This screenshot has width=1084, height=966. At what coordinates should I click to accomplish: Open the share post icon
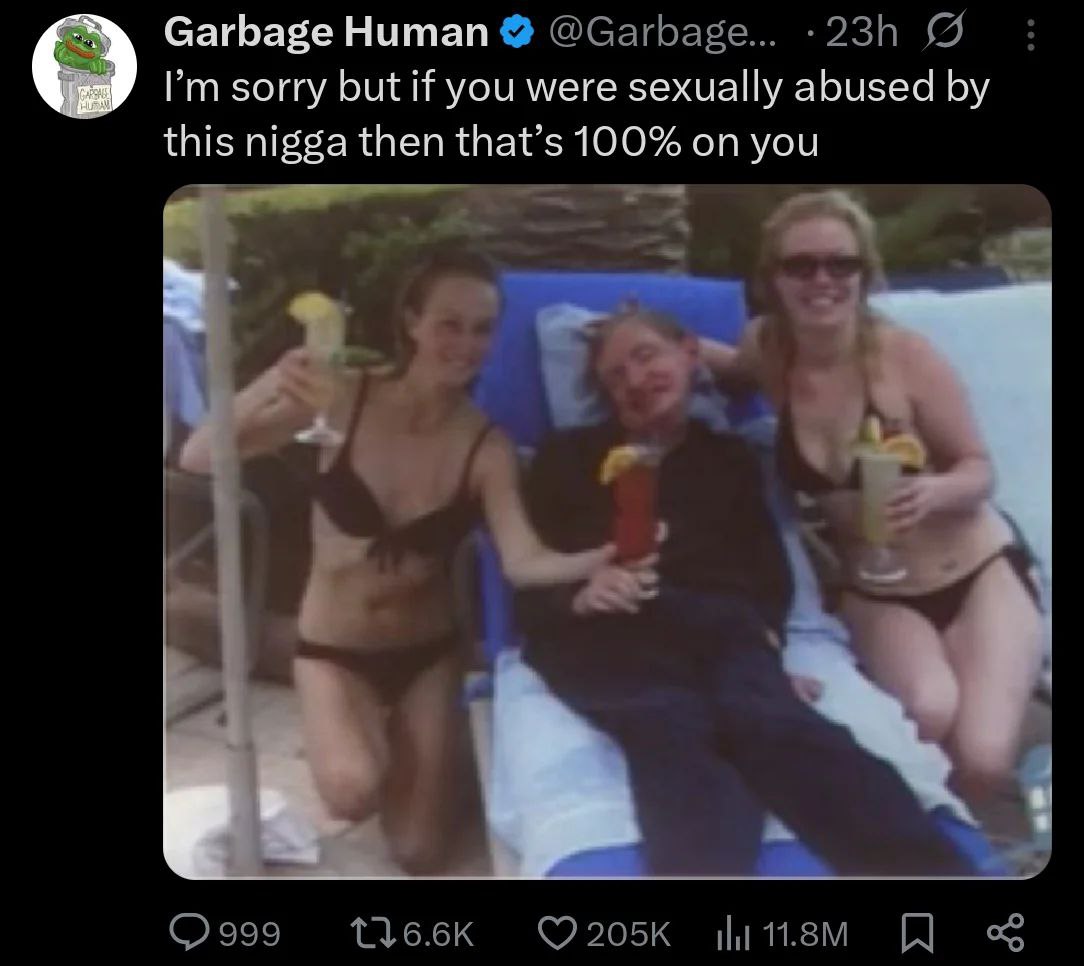[x=1005, y=933]
